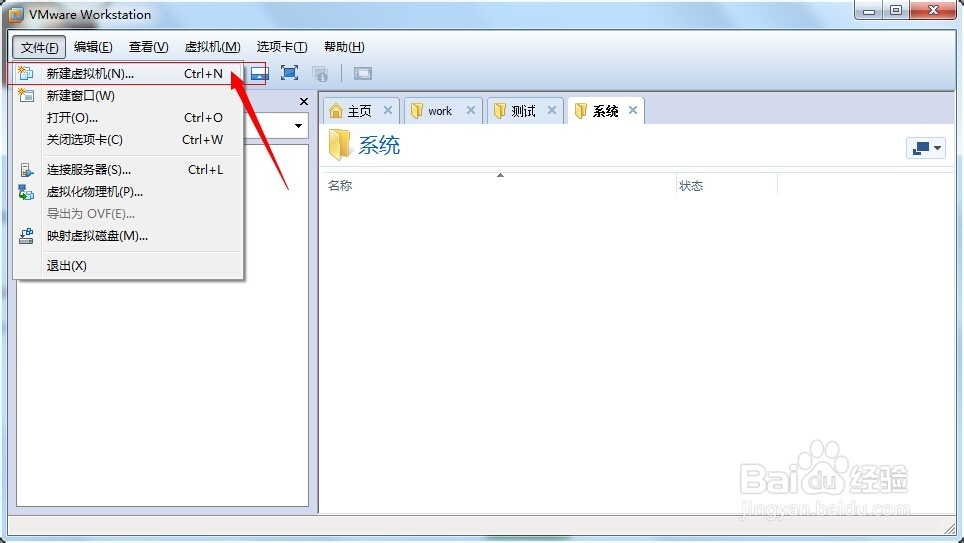Sort by the 名称 column header
The height and width of the screenshot is (543, 964).
(x=499, y=186)
